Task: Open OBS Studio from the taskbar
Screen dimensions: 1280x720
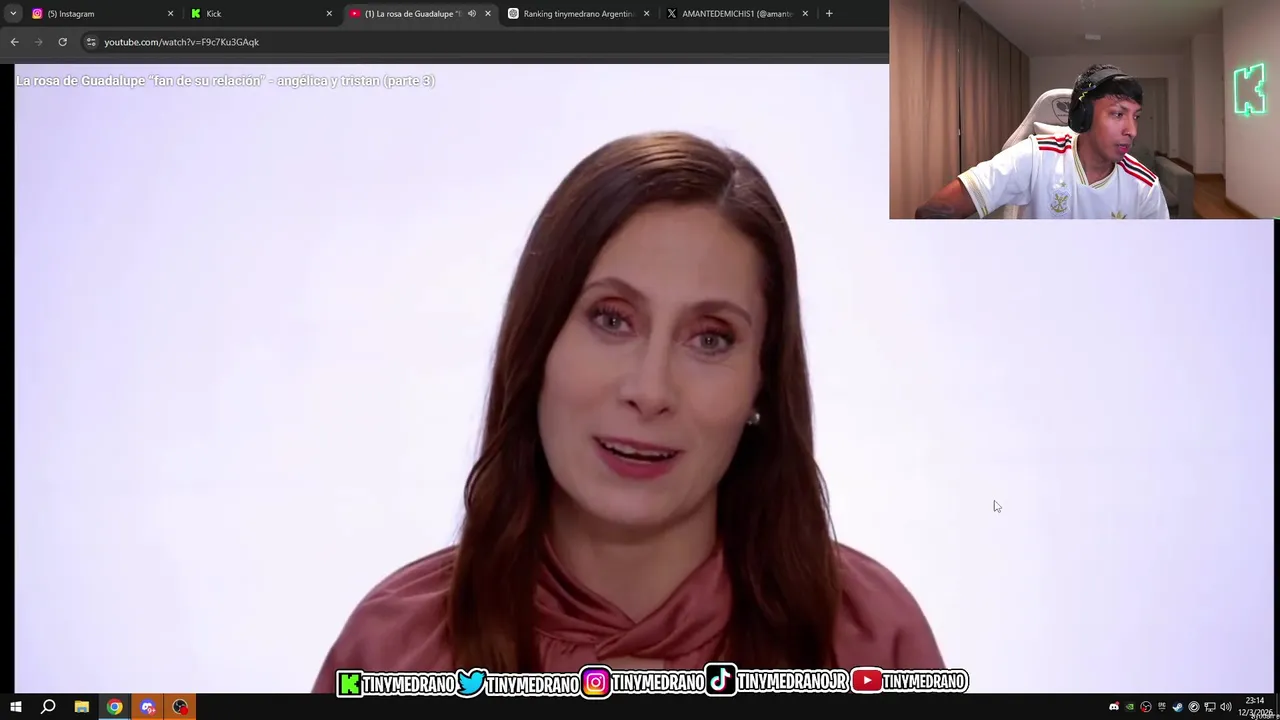Action: click(180, 707)
